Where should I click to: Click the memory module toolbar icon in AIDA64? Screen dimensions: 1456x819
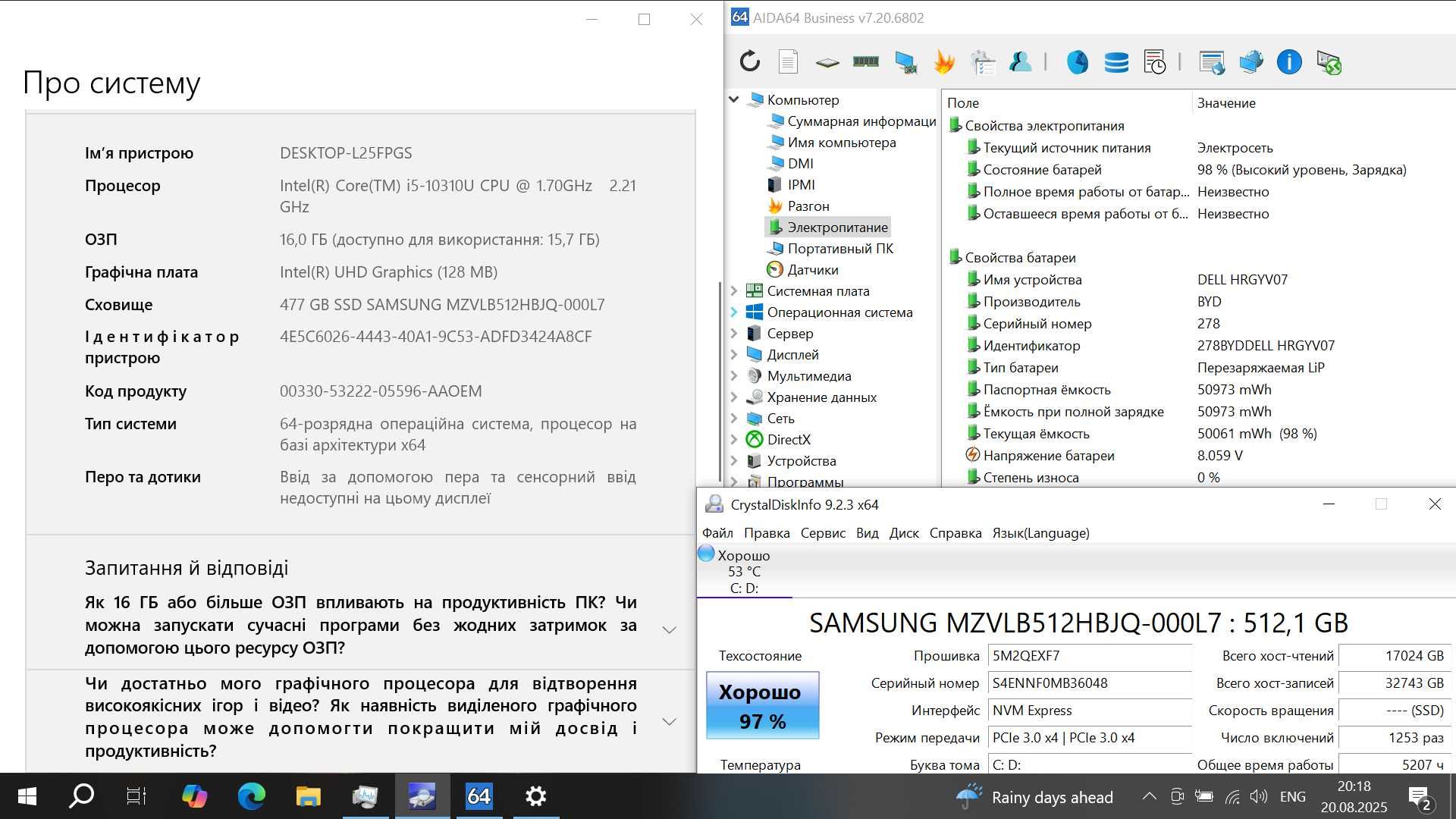click(865, 61)
